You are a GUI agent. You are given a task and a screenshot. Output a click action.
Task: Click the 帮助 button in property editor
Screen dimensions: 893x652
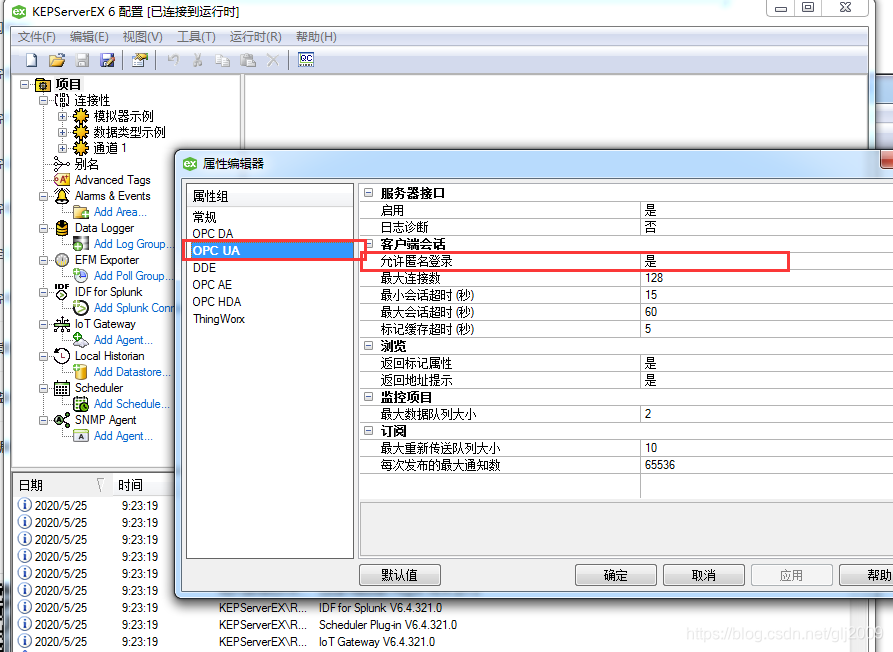[x=866, y=575]
